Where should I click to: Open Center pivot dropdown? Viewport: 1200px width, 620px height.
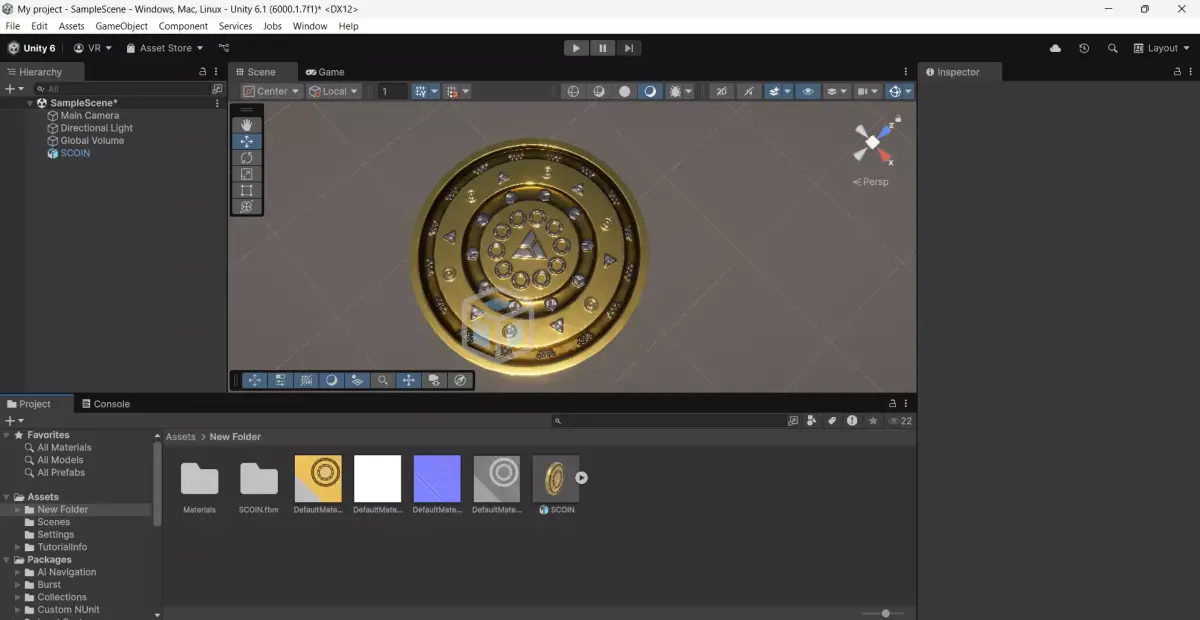(x=270, y=91)
